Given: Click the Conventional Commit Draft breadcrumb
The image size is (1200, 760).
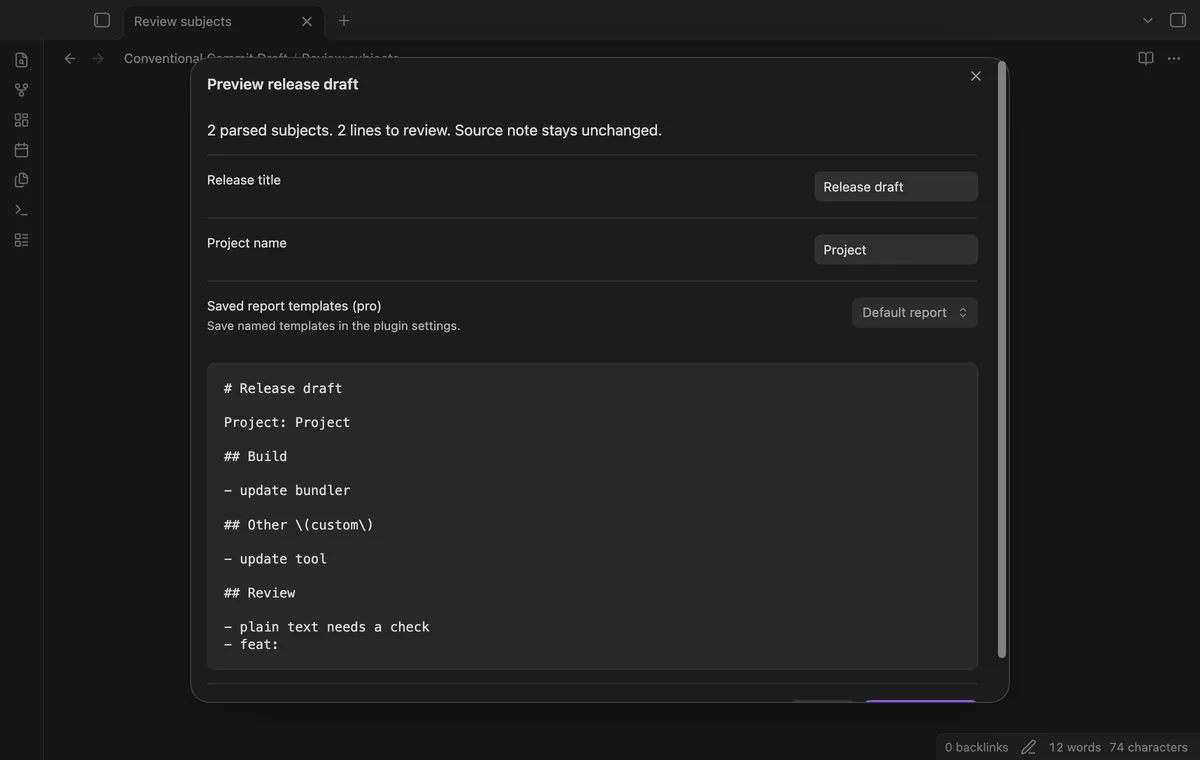Looking at the screenshot, I should pos(205,58).
